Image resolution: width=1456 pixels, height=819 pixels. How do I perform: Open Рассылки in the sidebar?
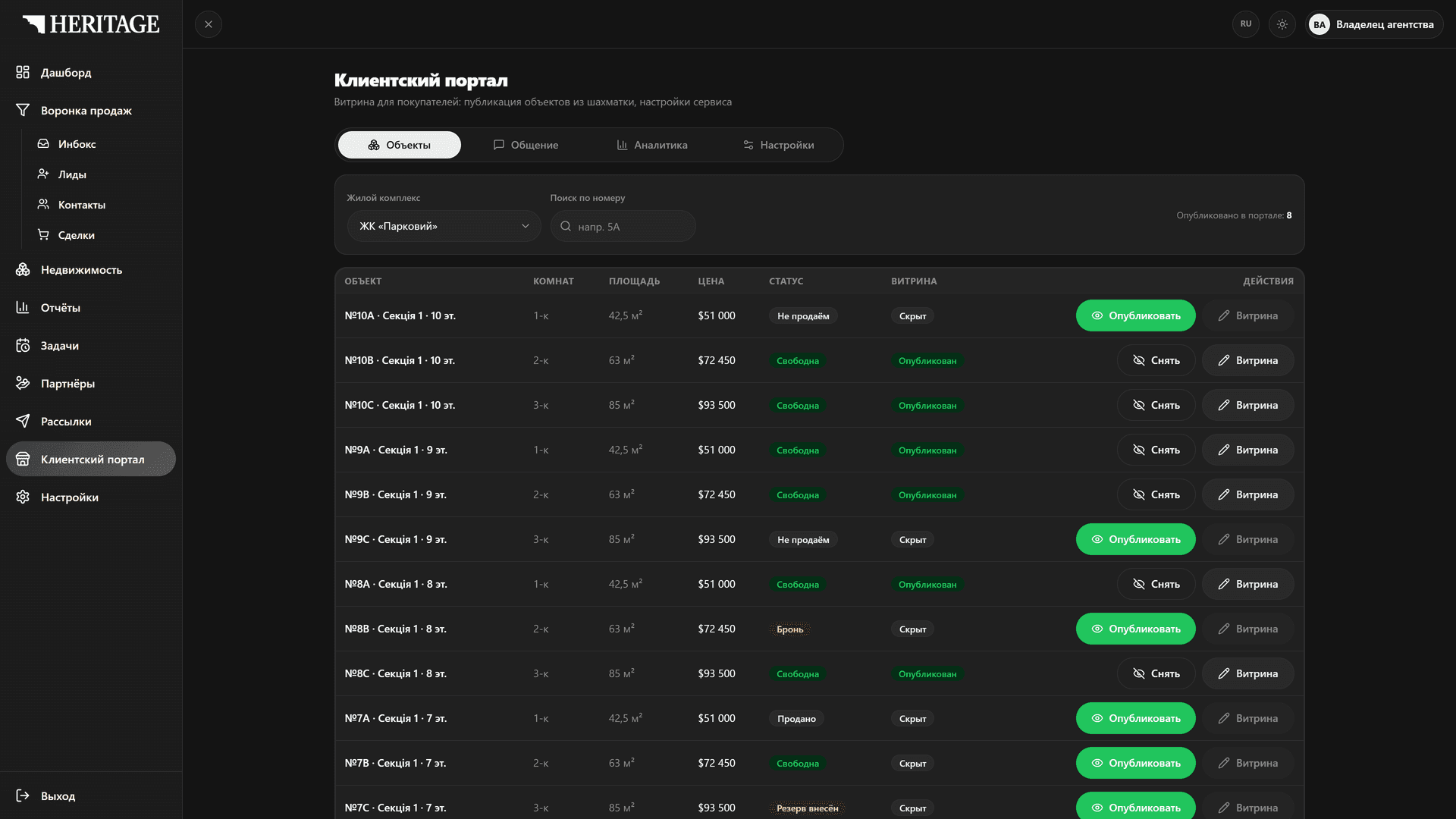(91, 421)
